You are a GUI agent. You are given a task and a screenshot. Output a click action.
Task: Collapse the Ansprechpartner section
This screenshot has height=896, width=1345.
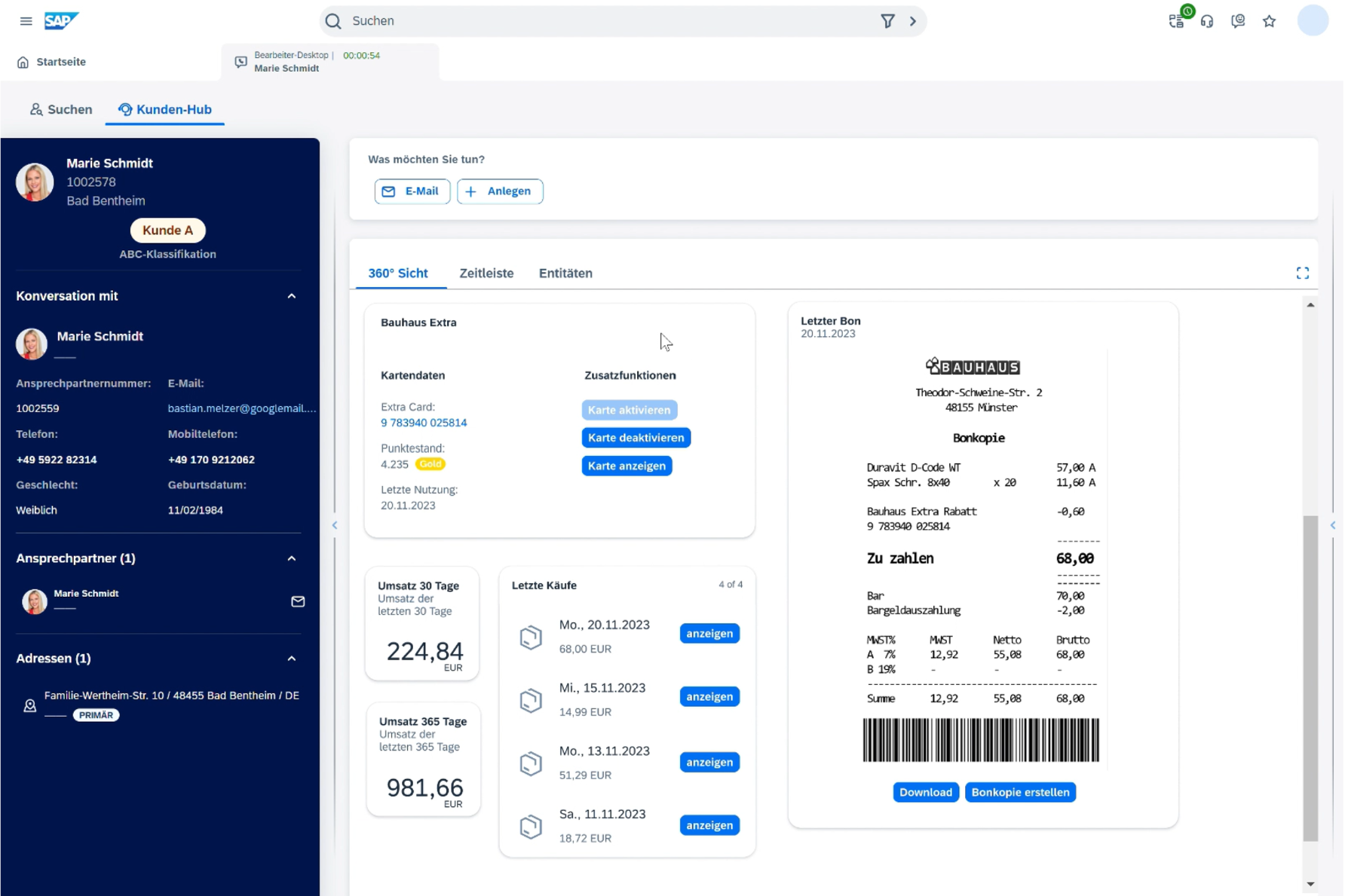[x=292, y=558]
